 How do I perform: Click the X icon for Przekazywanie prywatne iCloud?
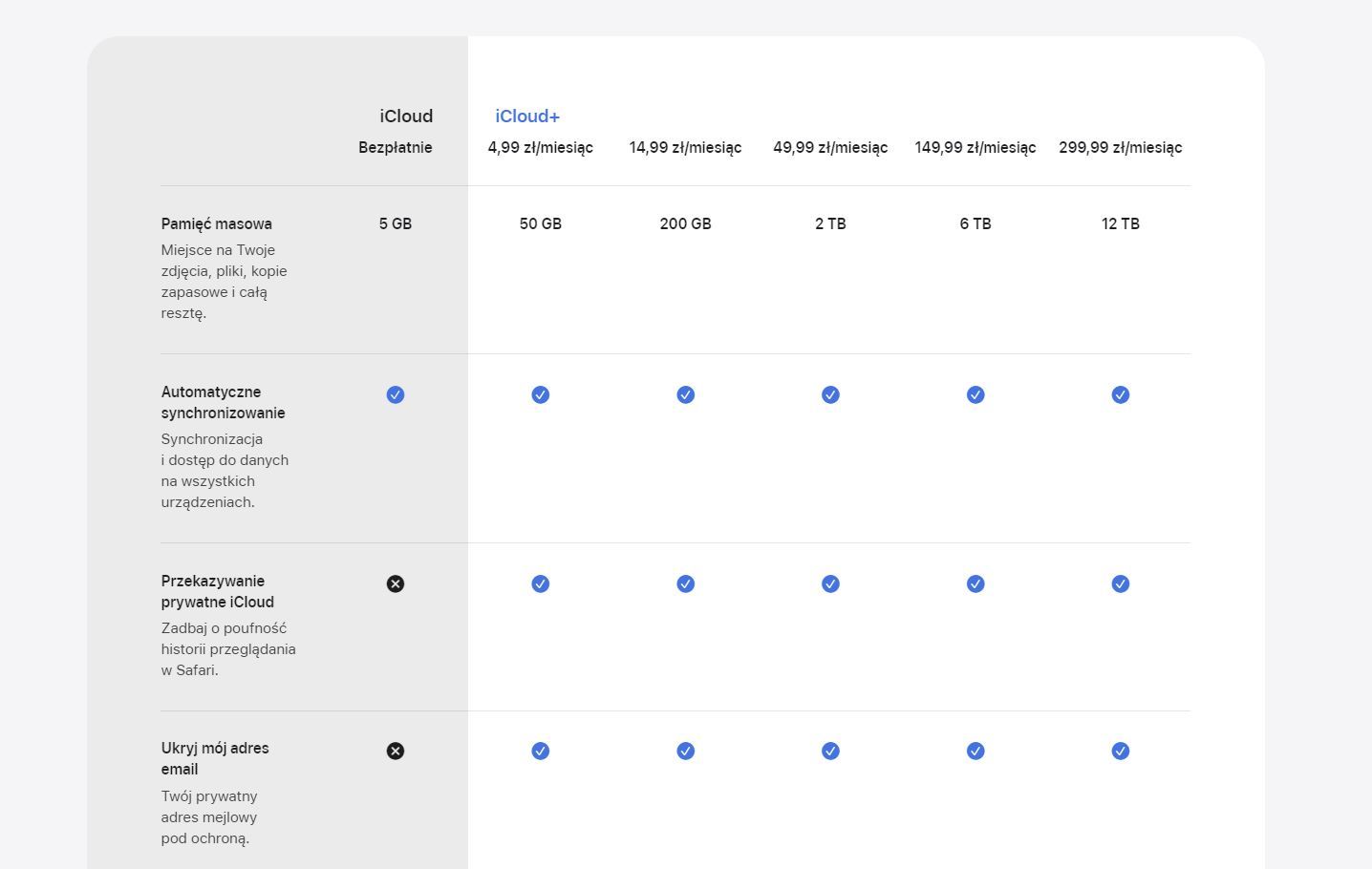pyautogui.click(x=396, y=583)
